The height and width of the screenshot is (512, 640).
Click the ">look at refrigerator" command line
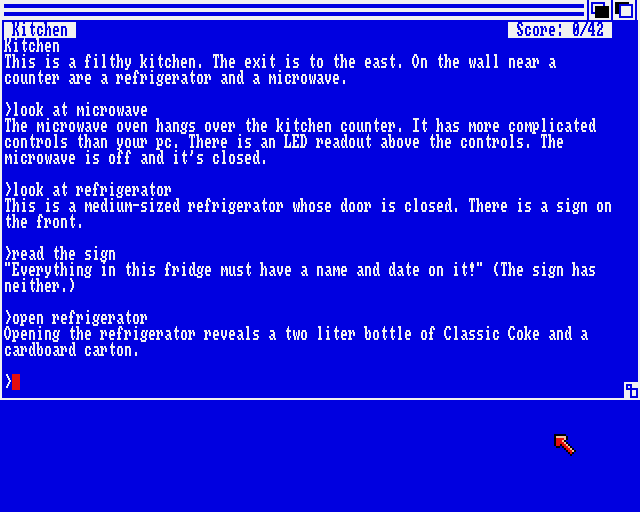pos(88,190)
